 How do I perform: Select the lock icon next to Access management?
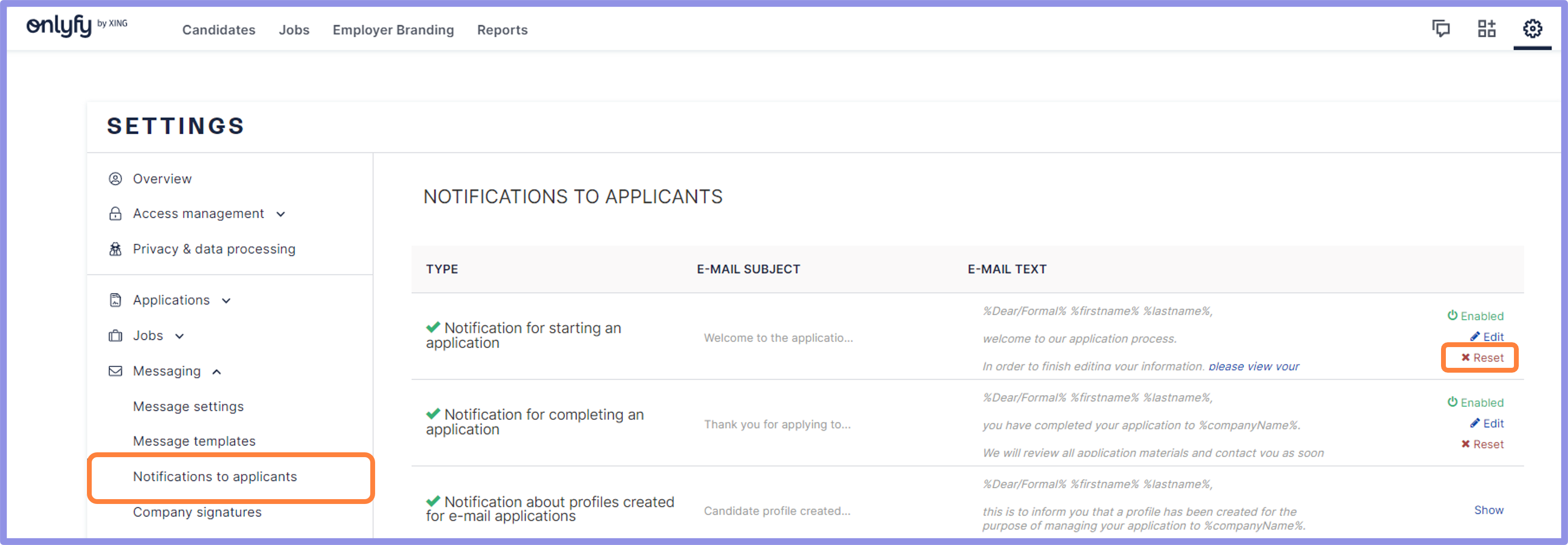click(x=115, y=214)
